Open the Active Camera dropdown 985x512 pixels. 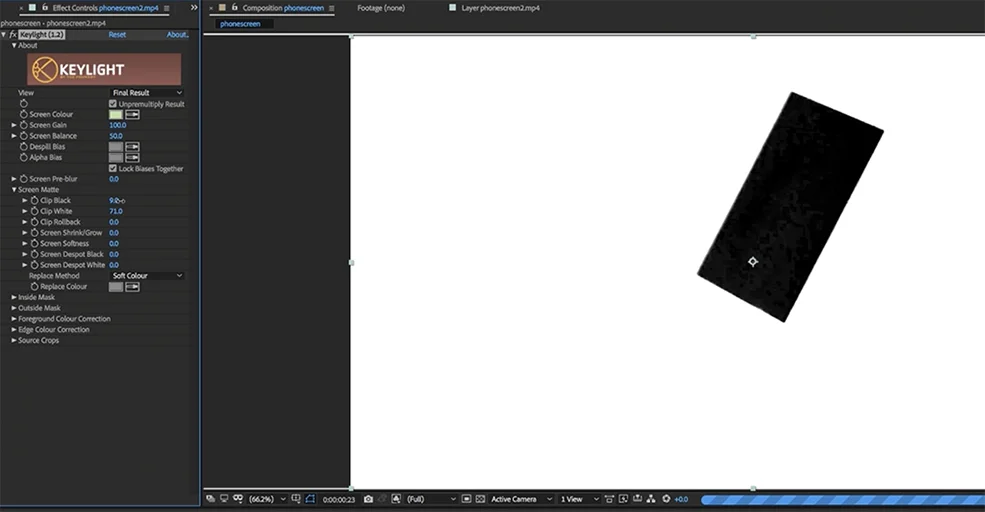(x=521, y=499)
